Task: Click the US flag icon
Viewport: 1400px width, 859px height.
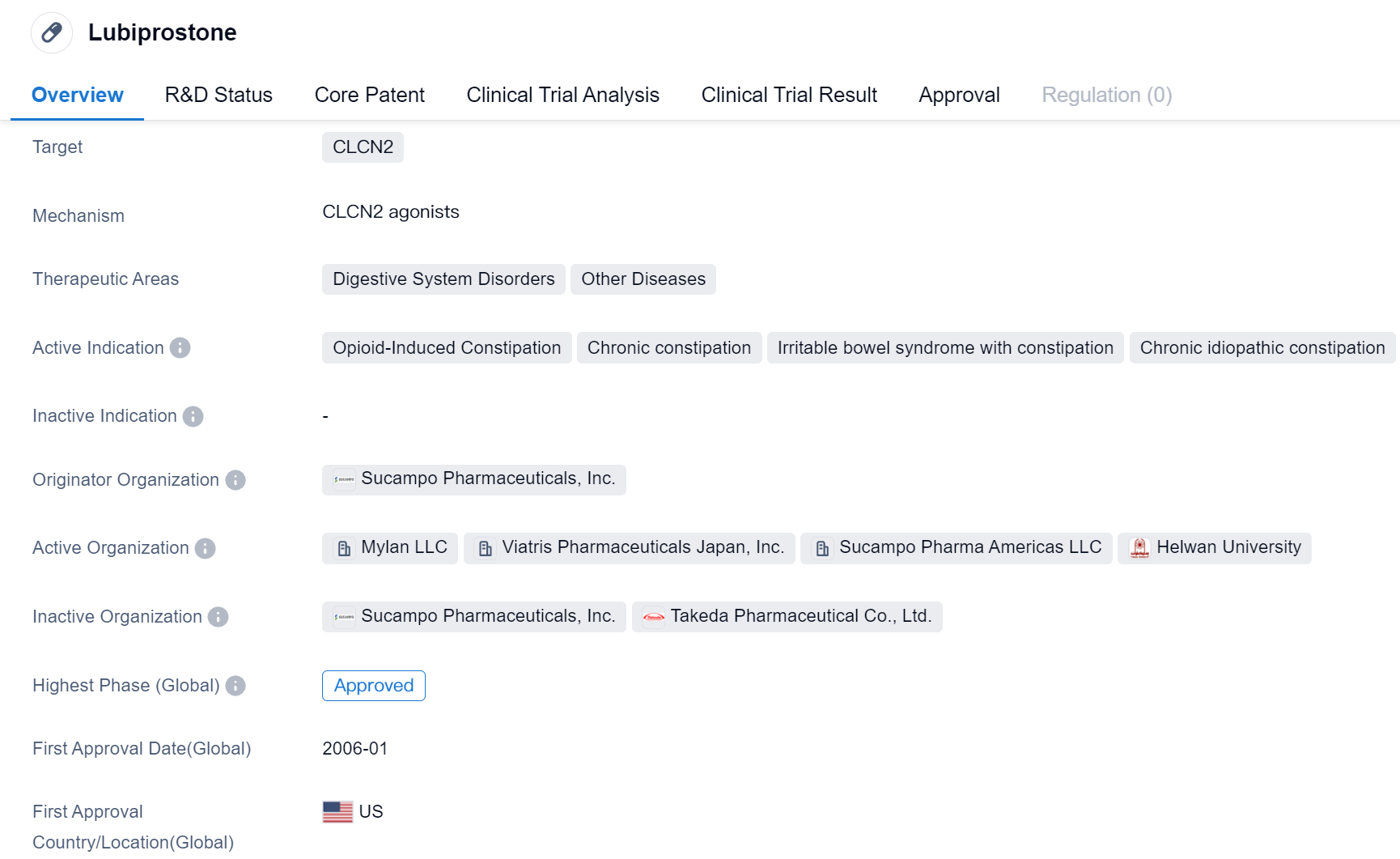Action: click(x=337, y=811)
